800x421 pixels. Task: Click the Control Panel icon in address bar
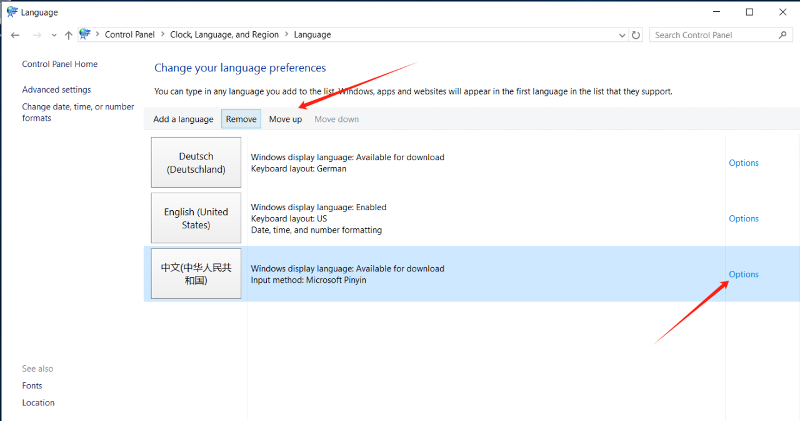85,34
